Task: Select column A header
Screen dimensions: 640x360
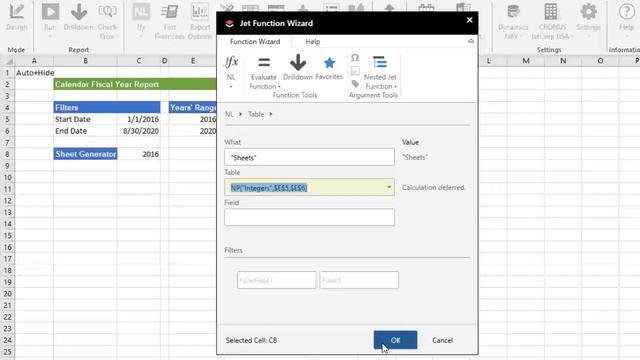Action: pos(34,61)
